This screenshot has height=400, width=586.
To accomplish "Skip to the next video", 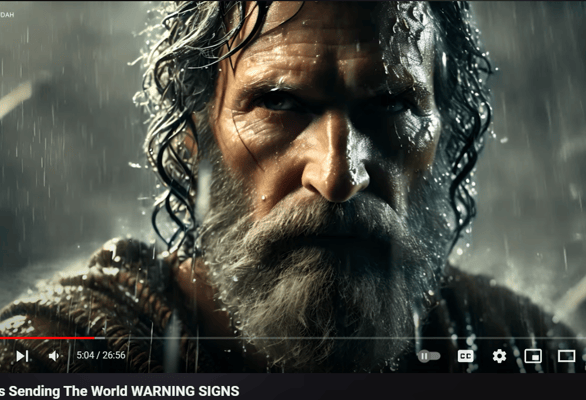I will (22, 356).
